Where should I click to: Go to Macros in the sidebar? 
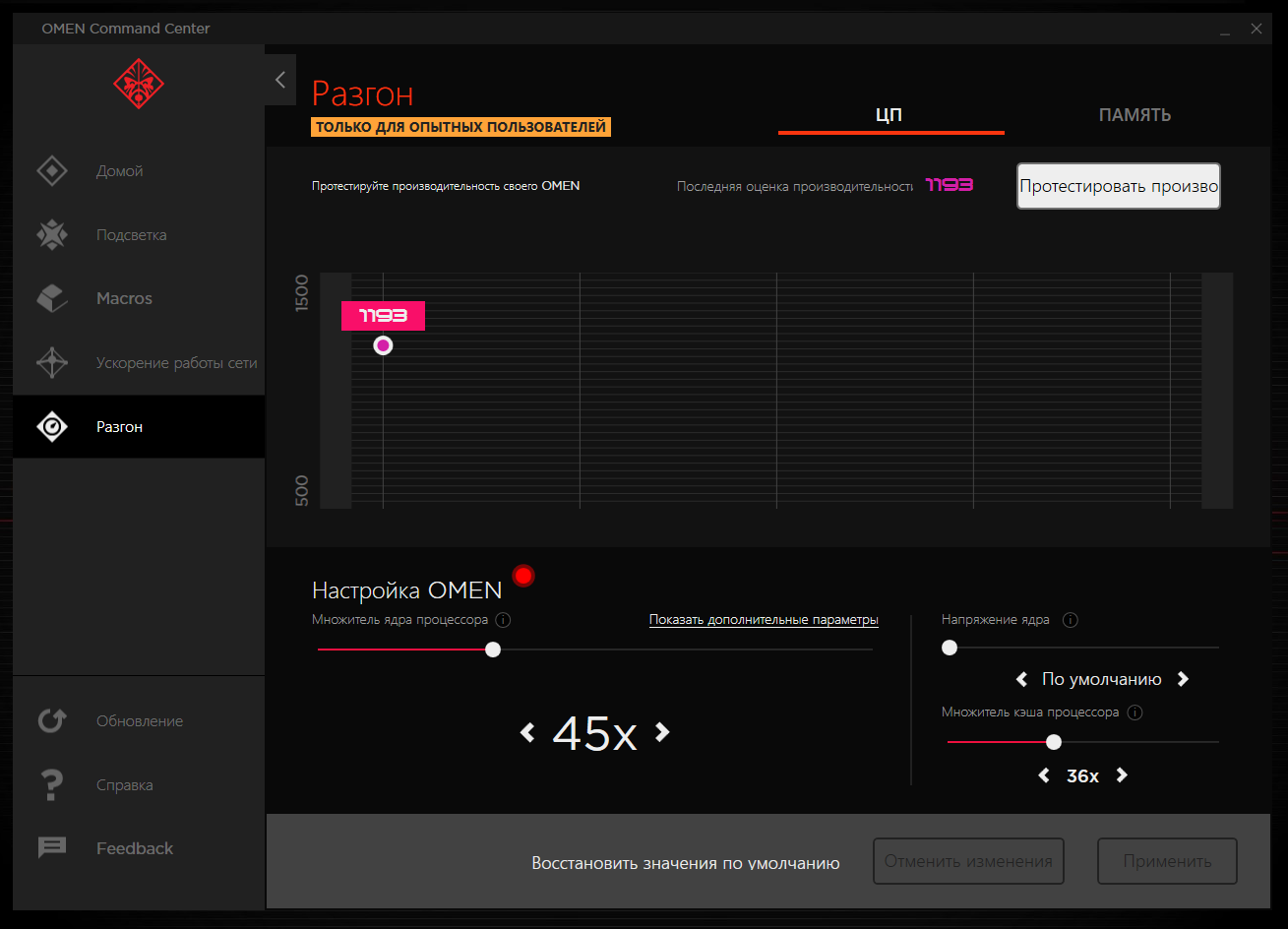139,298
